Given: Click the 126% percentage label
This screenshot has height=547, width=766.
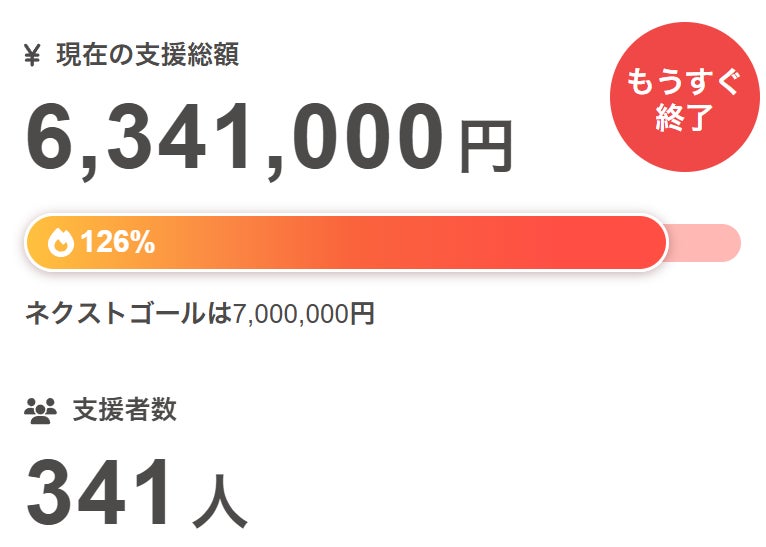Looking at the screenshot, I should point(117,242).
